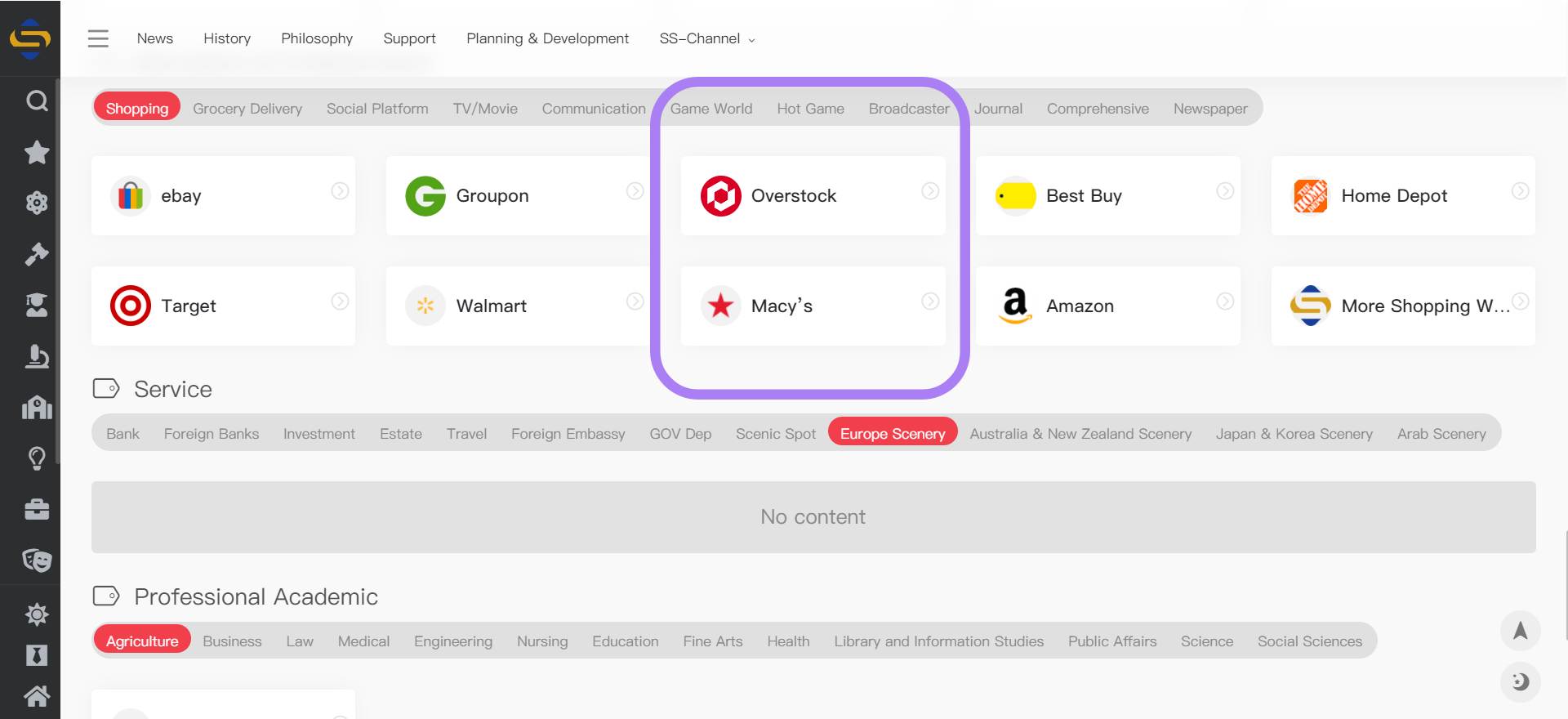Switch to Game World tab
Screen dimensions: 1568x719
[x=711, y=109]
